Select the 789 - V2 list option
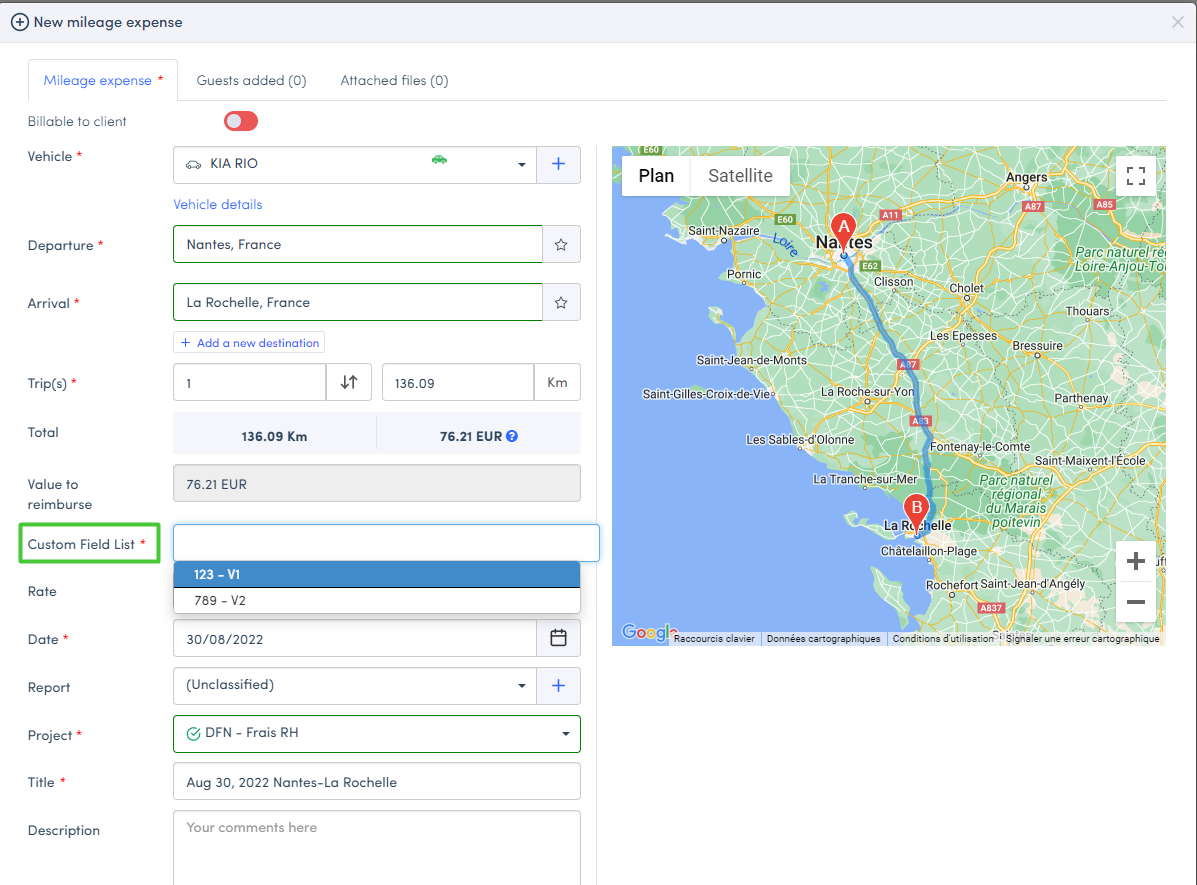Image resolution: width=1197 pixels, height=885 pixels. (376, 601)
